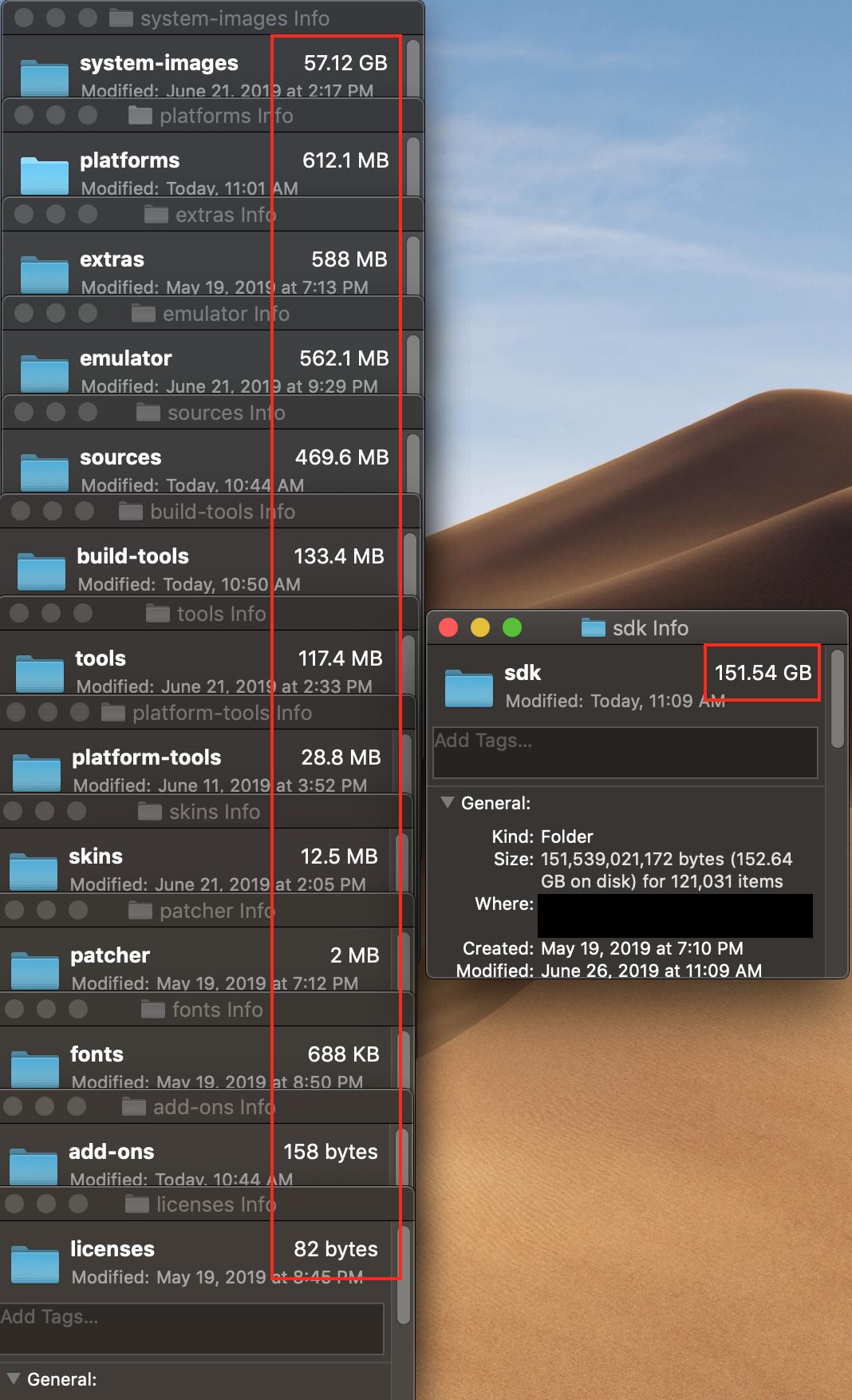Click the fonts Info title proxy icon
The width and height of the screenshot is (852, 1400).
click(x=153, y=1010)
